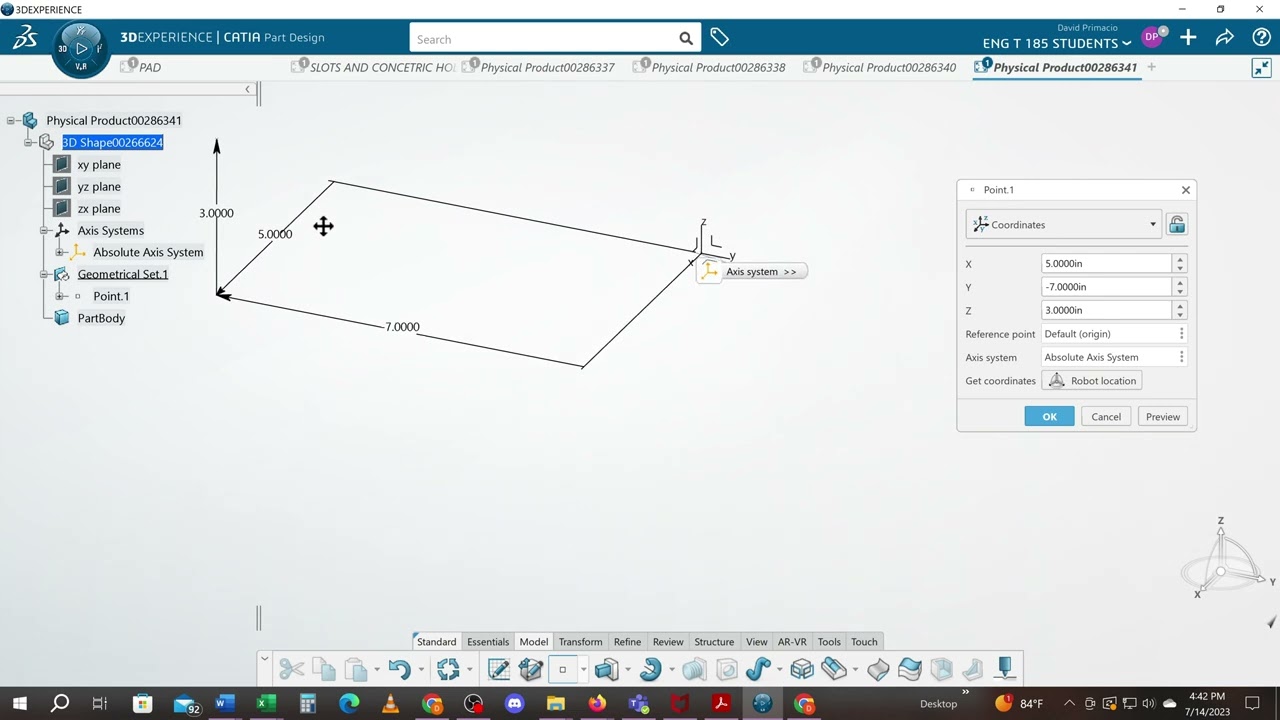This screenshot has width=1280, height=720.
Task: Click the share arrow icon
Action: [x=1225, y=38]
